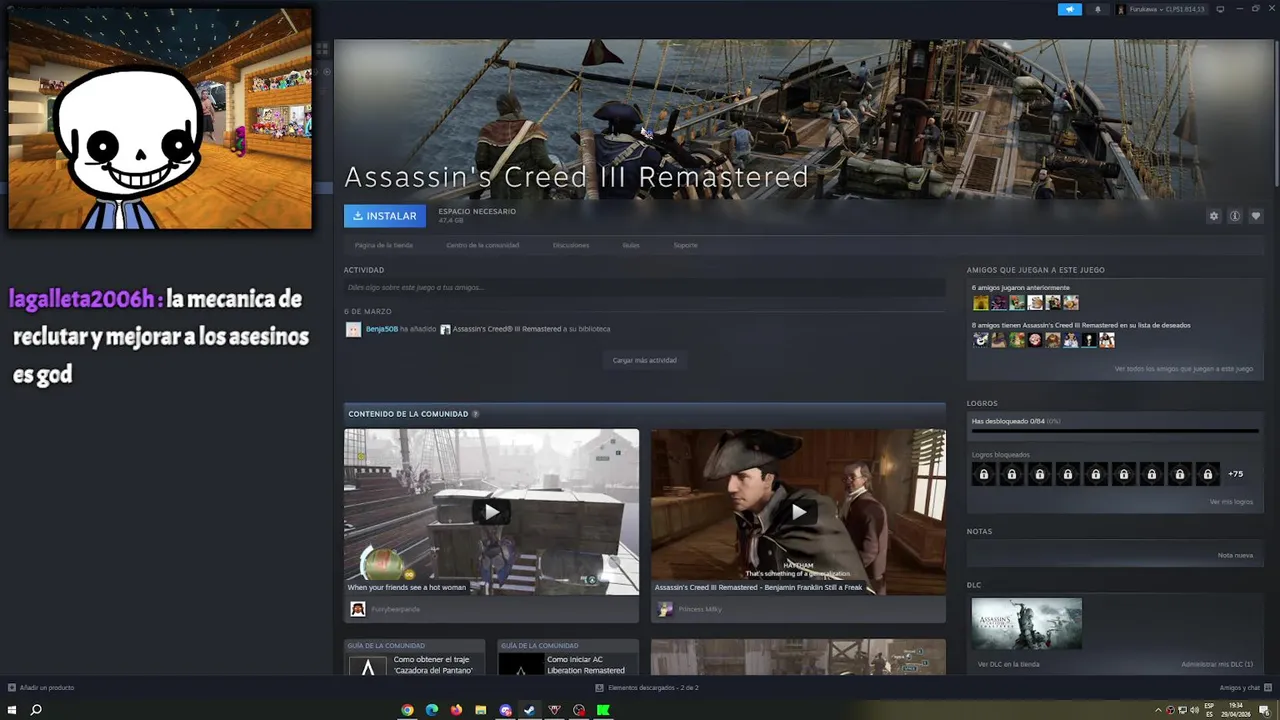Click the blue INSTALAR button

pos(385,216)
